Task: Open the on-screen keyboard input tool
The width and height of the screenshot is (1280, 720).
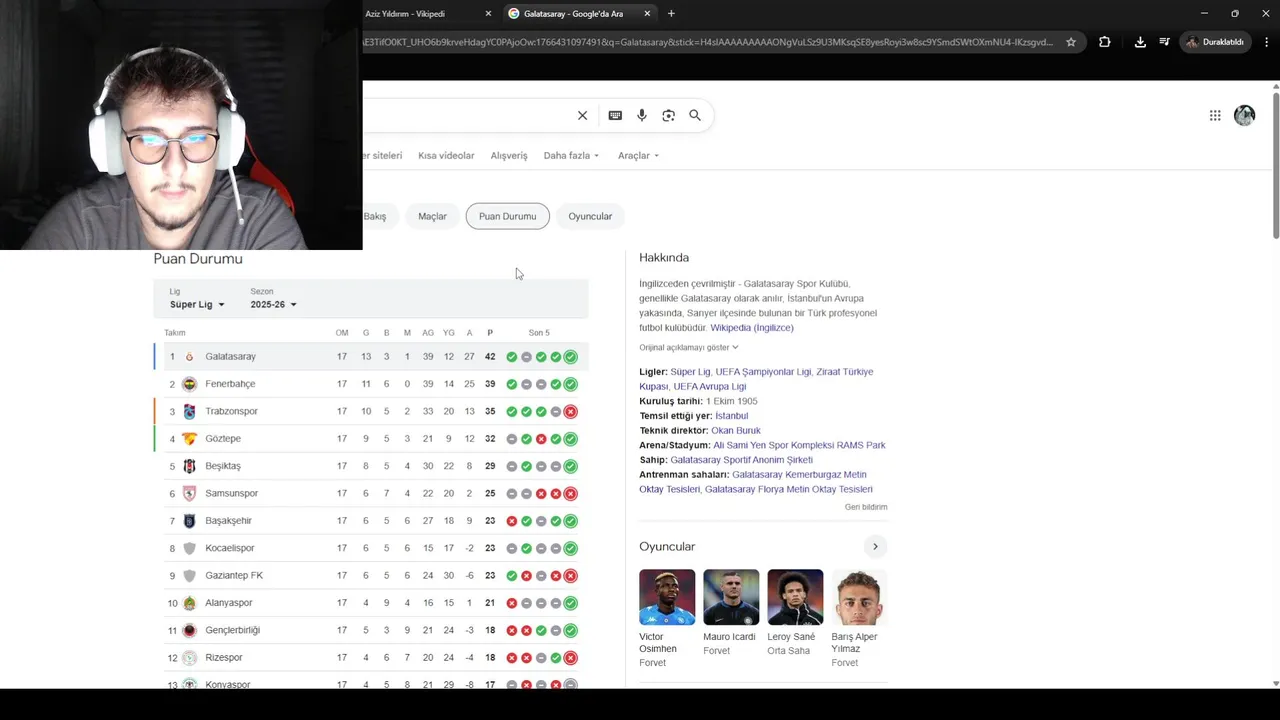Action: [615, 115]
